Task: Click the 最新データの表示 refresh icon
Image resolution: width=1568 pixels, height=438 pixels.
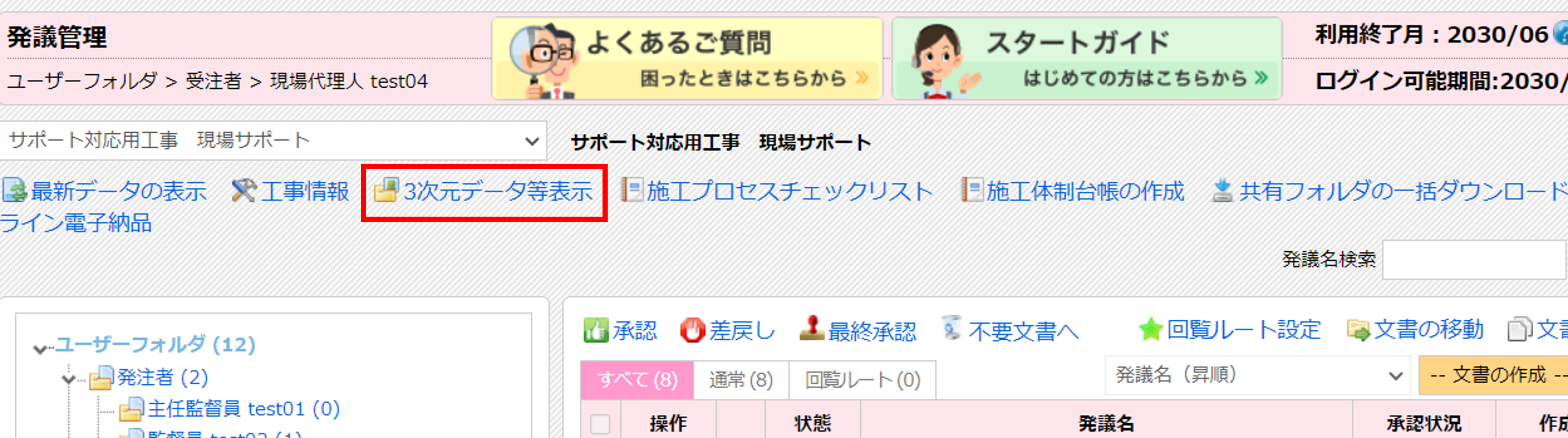Action: coord(15,191)
